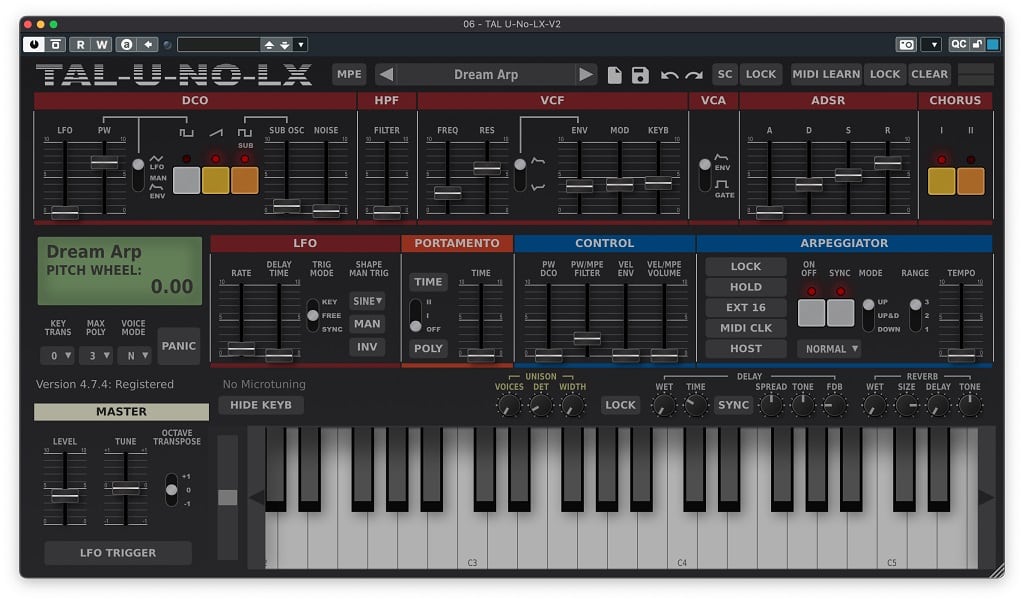Toggle the Delay SYNC button
Viewport: 1024px width, 601px height.
(x=733, y=405)
